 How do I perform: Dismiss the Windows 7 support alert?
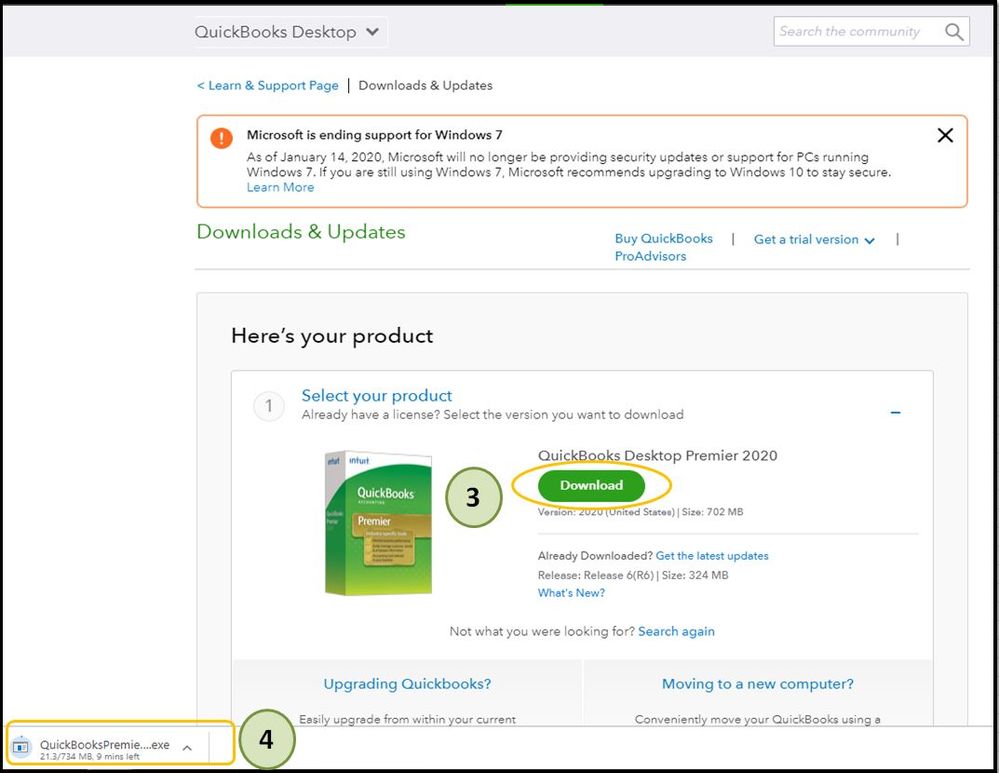[x=945, y=135]
